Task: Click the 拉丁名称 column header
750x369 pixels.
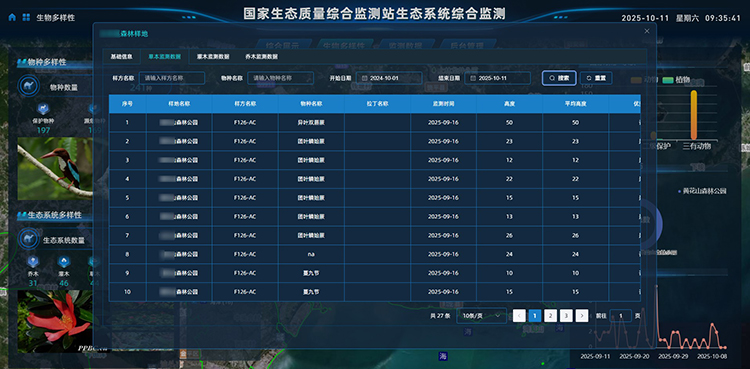Action: point(377,103)
